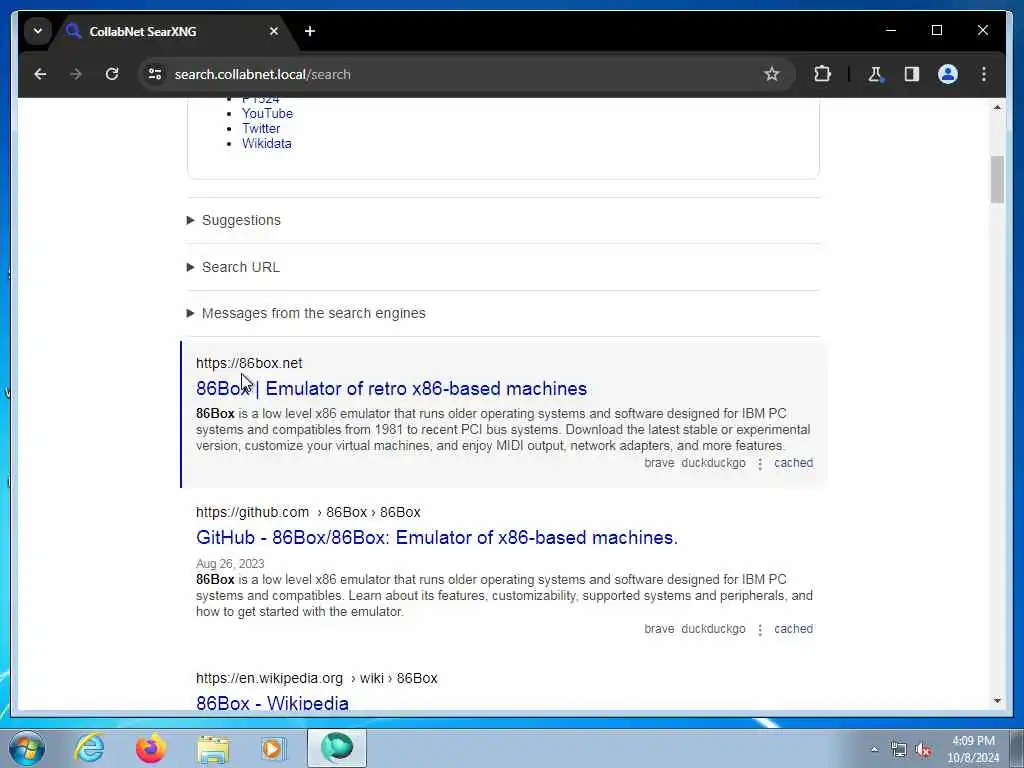This screenshot has height=768, width=1024.
Task: Open the Chrome three-dot menu
Action: click(x=984, y=74)
